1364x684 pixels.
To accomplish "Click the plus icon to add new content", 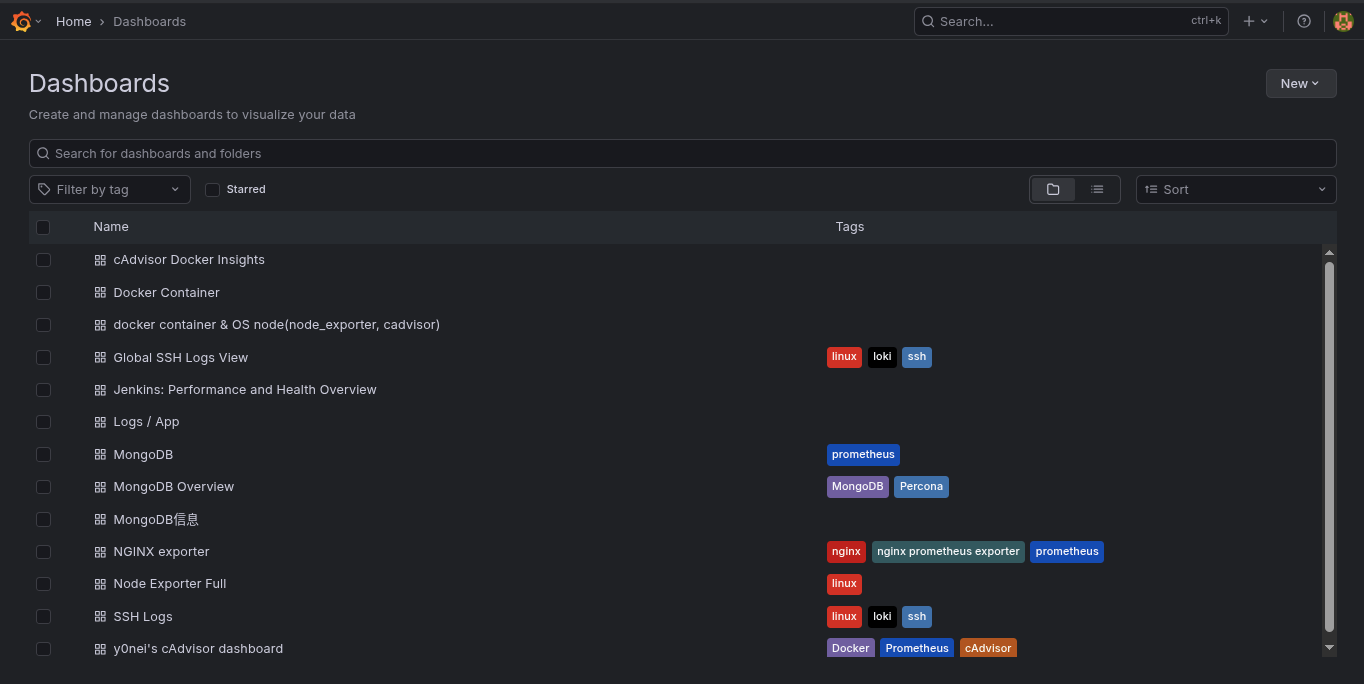I will pyautogui.click(x=1250, y=20).
